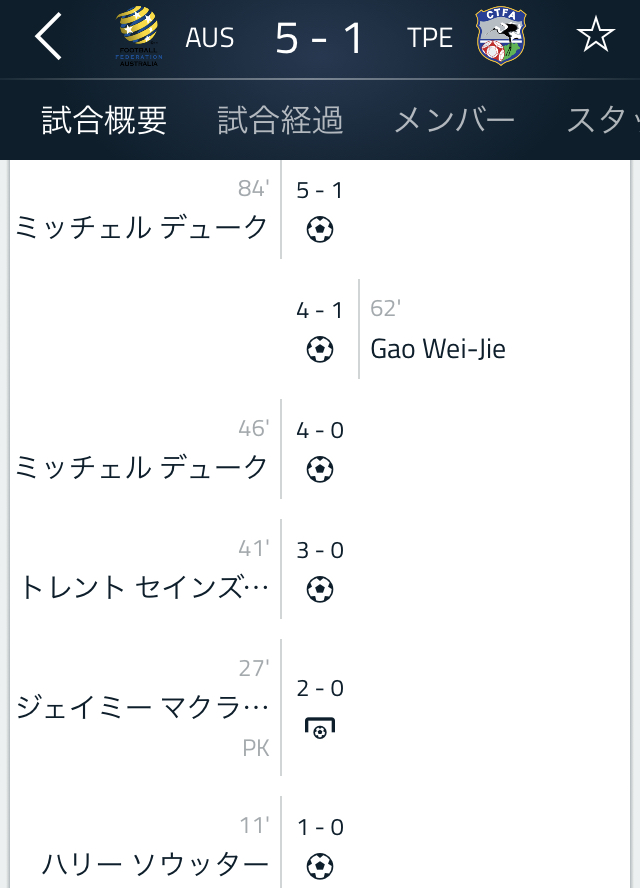
Task: Click the goal ball icon at 3 - 0
Action: pyautogui.click(x=320, y=589)
